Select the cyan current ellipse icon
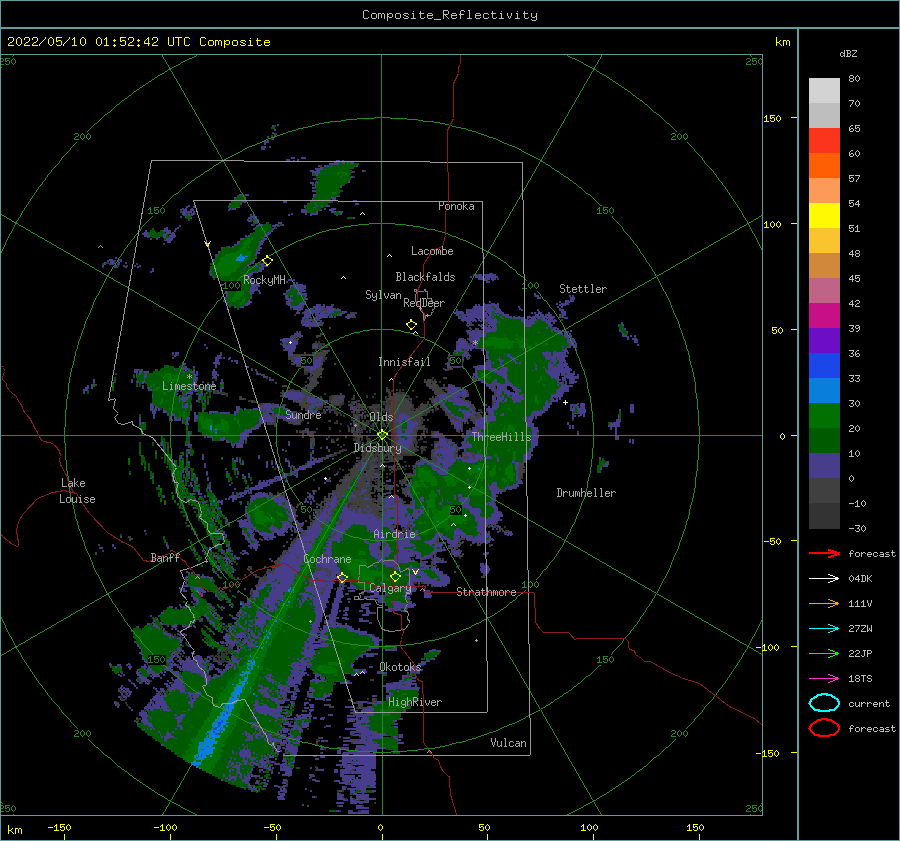The width and height of the screenshot is (900, 841). (x=824, y=703)
